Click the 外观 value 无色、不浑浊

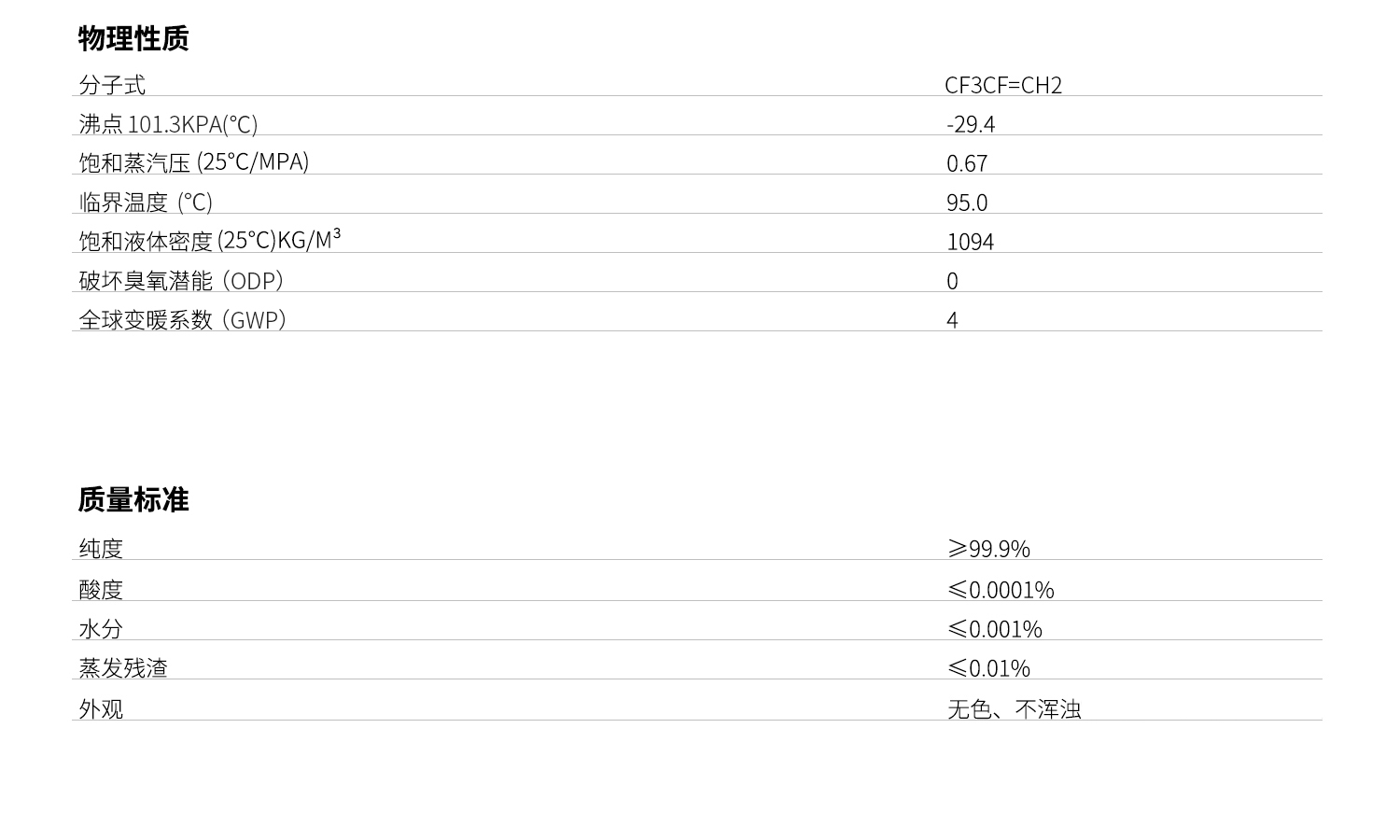click(x=1015, y=709)
